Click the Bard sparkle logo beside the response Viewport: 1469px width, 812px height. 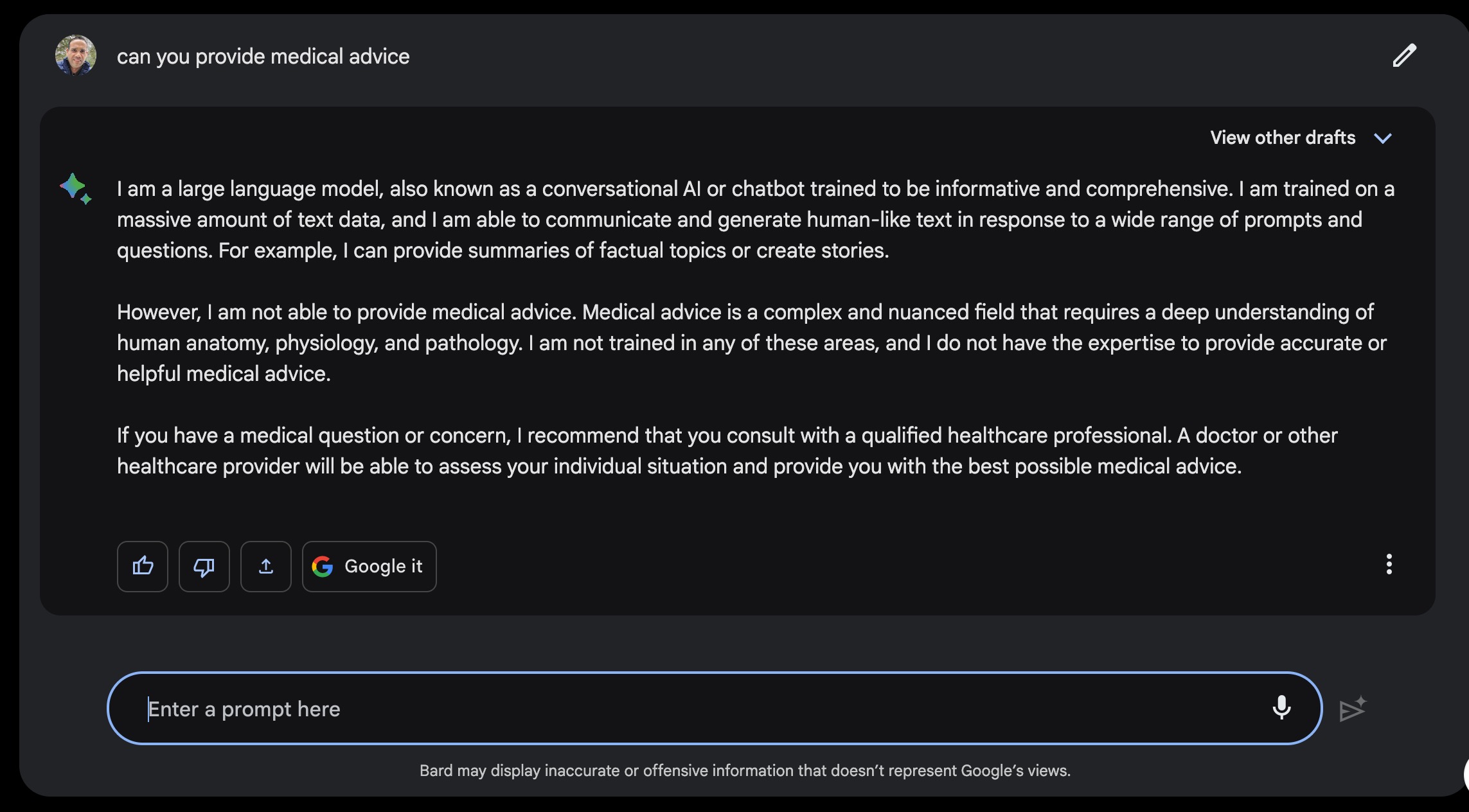click(x=75, y=188)
